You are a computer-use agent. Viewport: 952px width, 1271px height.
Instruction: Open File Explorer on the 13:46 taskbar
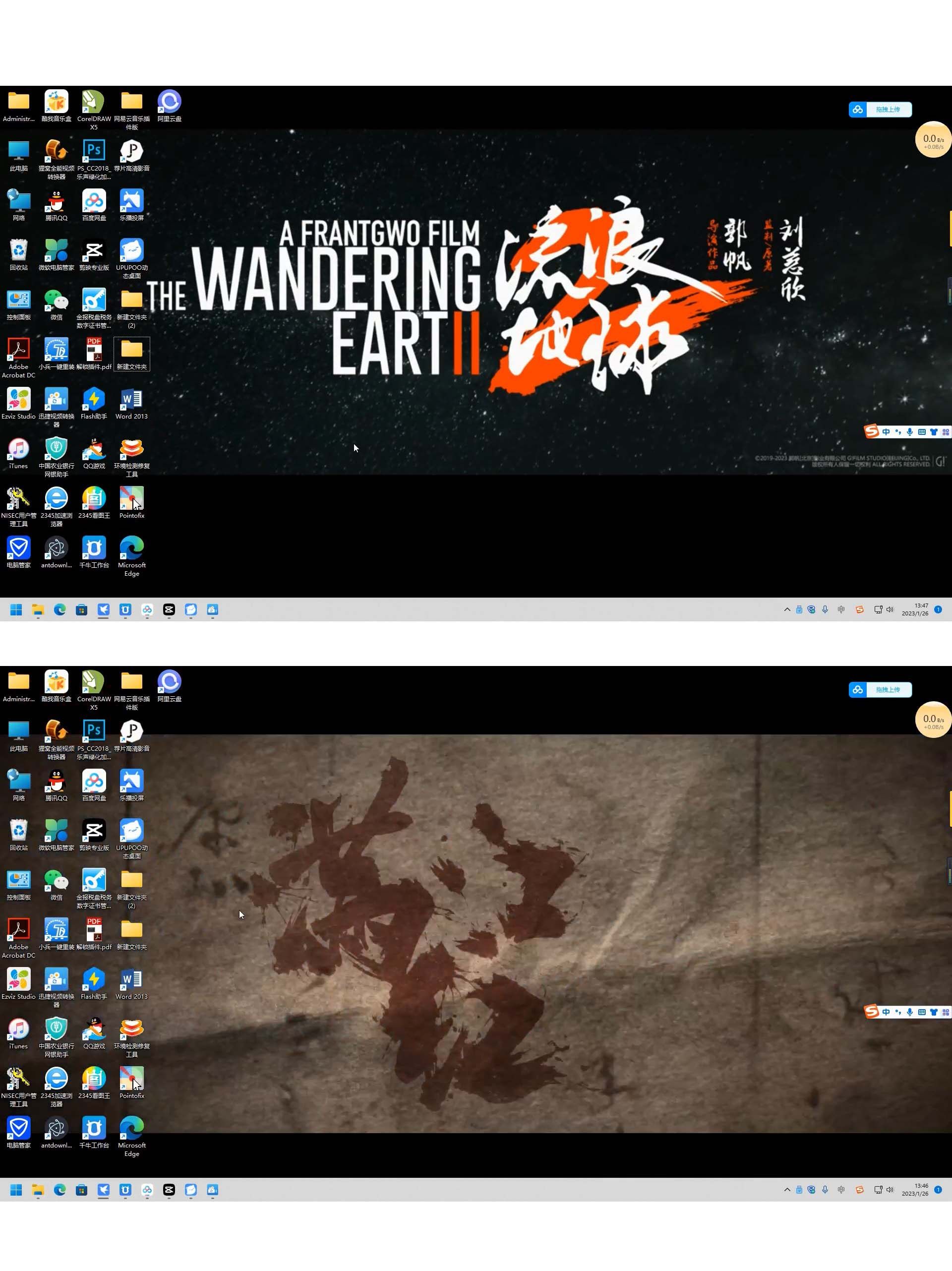click(38, 1190)
